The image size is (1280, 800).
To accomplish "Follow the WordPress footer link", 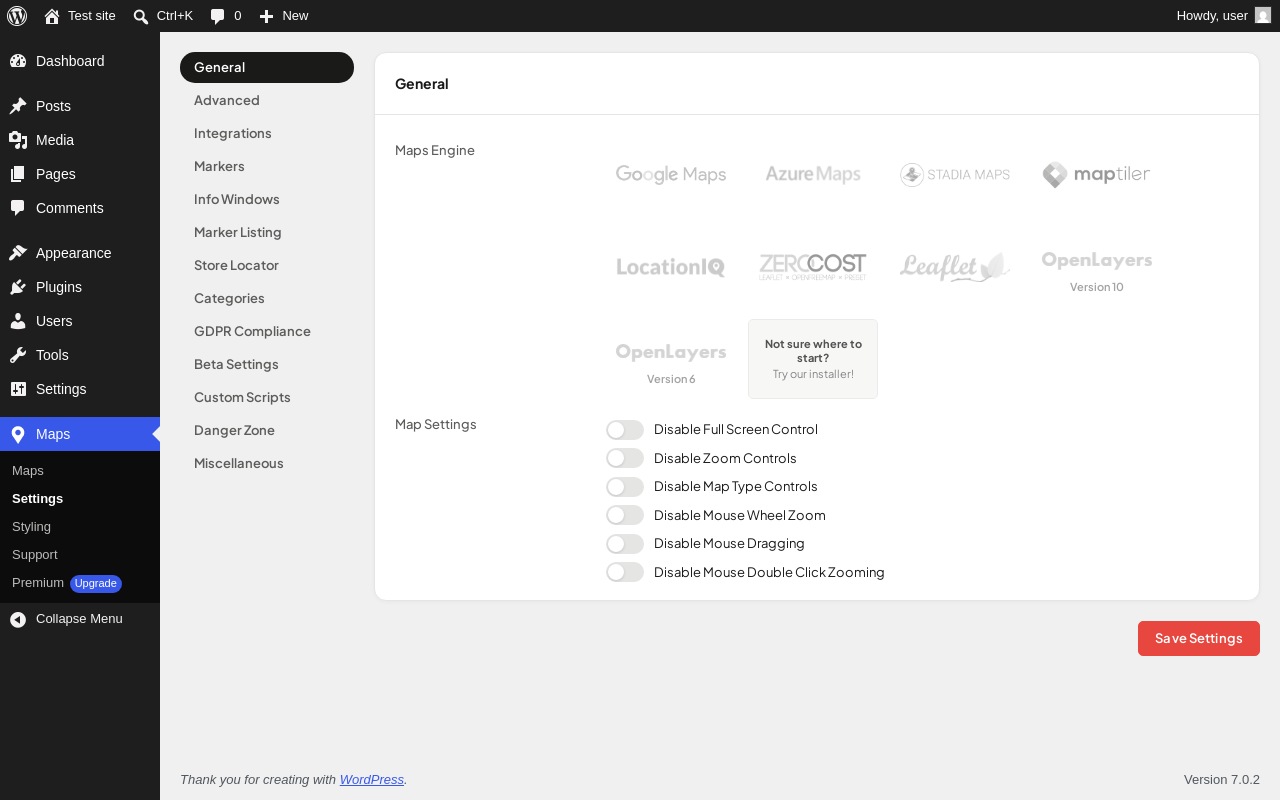I will coord(372,780).
